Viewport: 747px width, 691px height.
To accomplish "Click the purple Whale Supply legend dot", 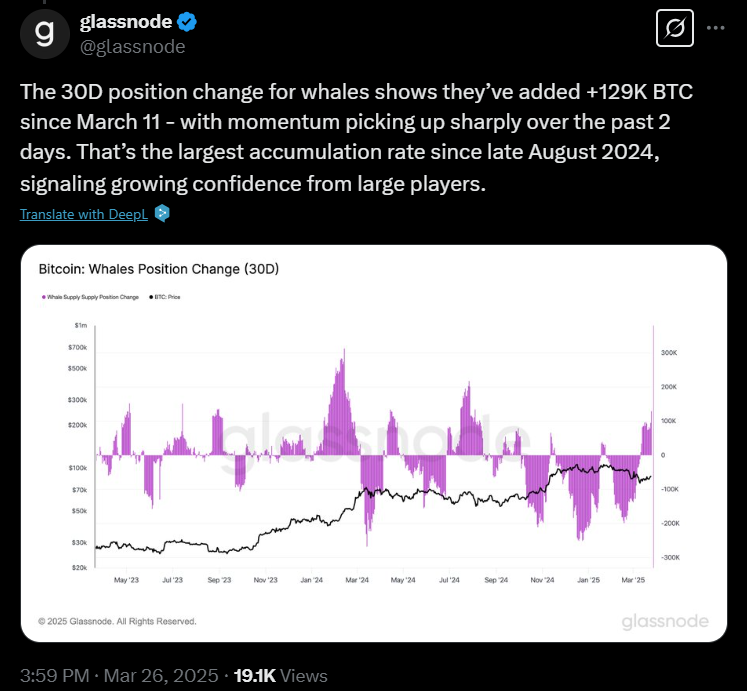I will click(x=44, y=297).
